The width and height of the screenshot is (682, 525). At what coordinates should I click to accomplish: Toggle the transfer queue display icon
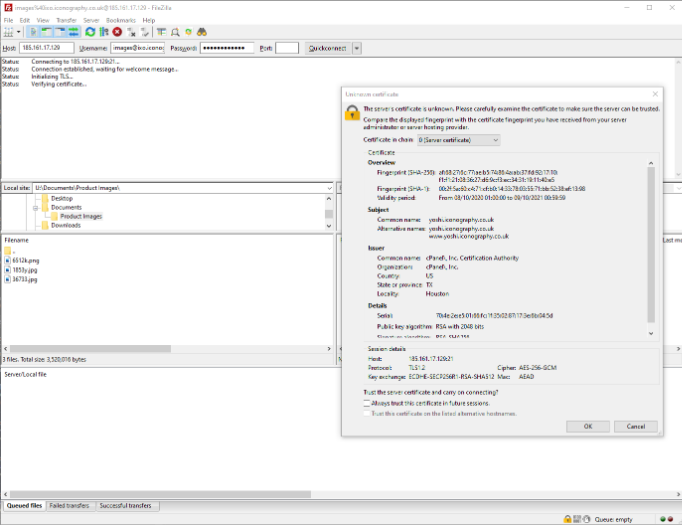click(x=73, y=32)
